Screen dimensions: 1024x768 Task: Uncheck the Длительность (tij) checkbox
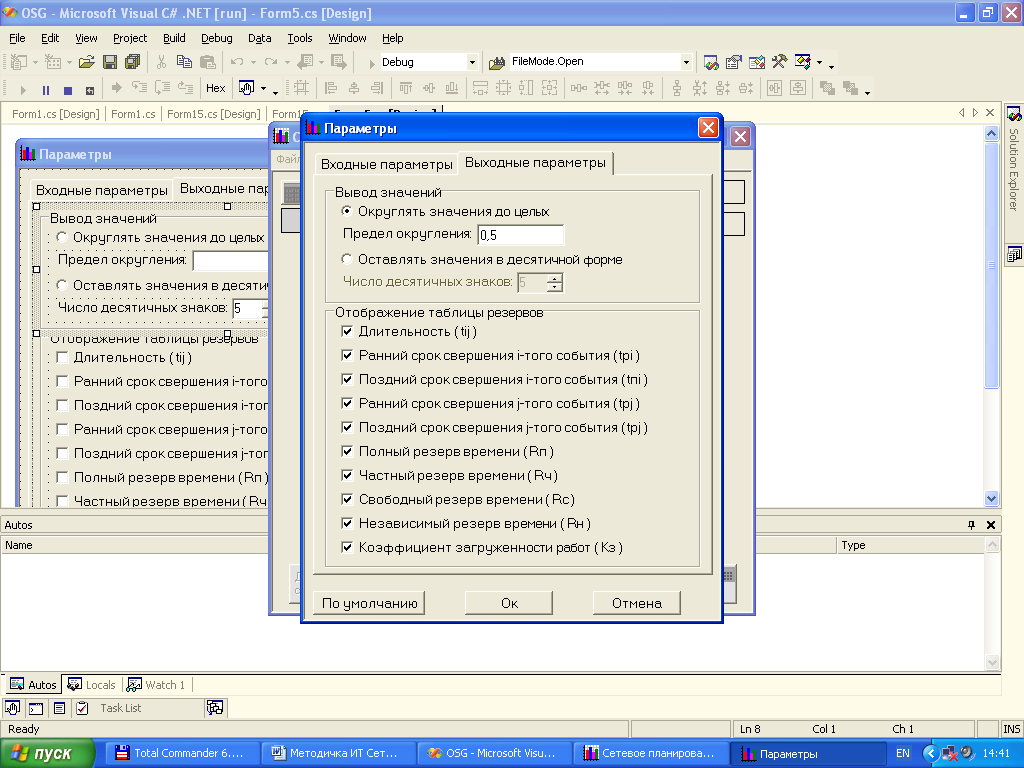click(347, 331)
